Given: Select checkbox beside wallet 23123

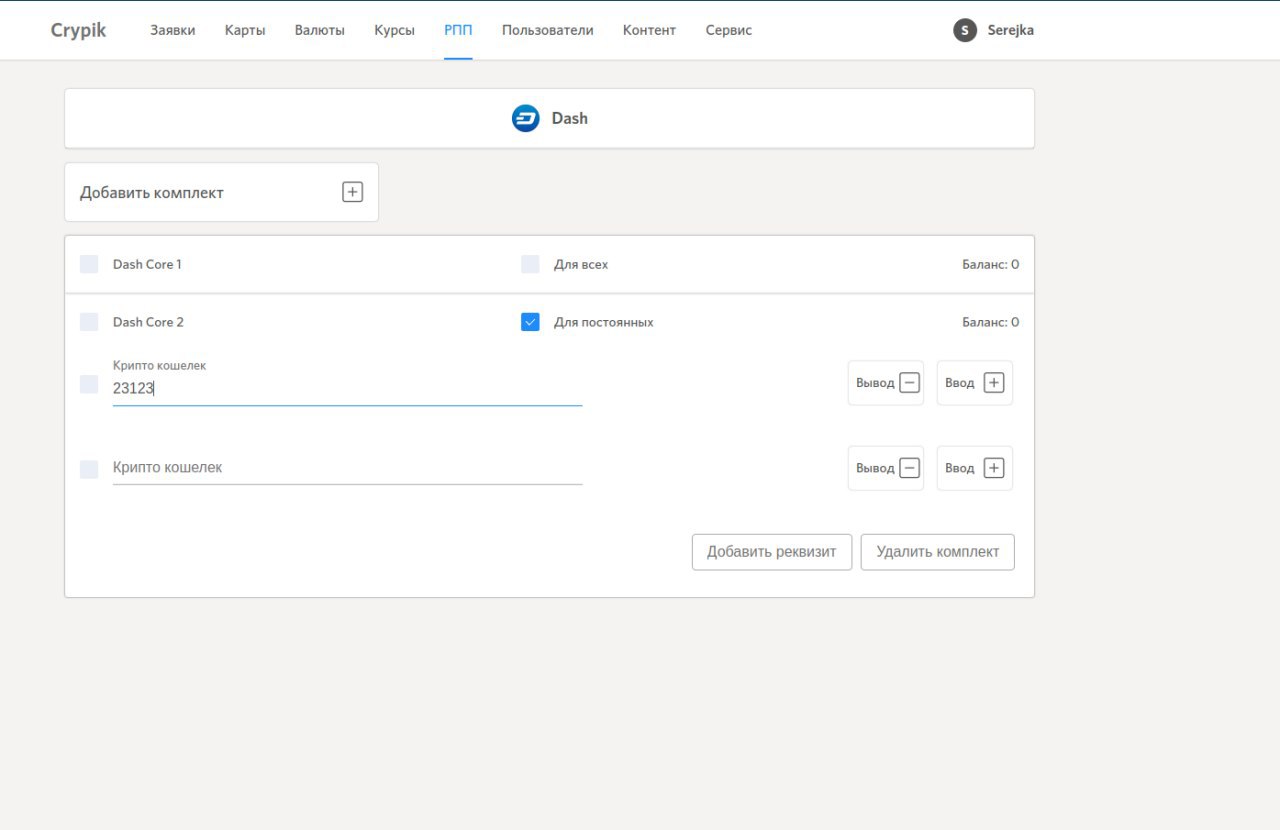Looking at the screenshot, I should [89, 384].
